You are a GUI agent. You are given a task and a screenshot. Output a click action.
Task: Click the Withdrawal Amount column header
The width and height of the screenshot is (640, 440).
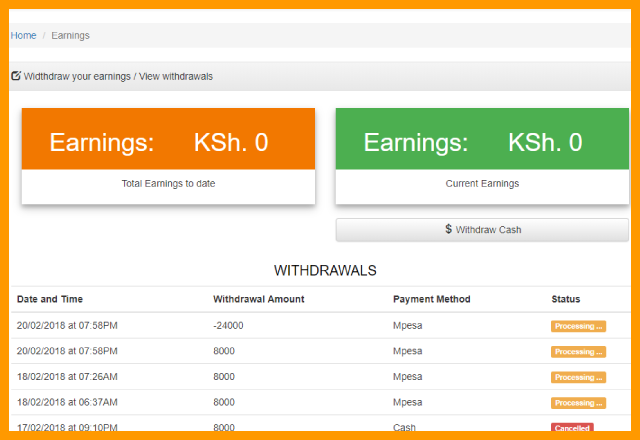[x=258, y=299]
